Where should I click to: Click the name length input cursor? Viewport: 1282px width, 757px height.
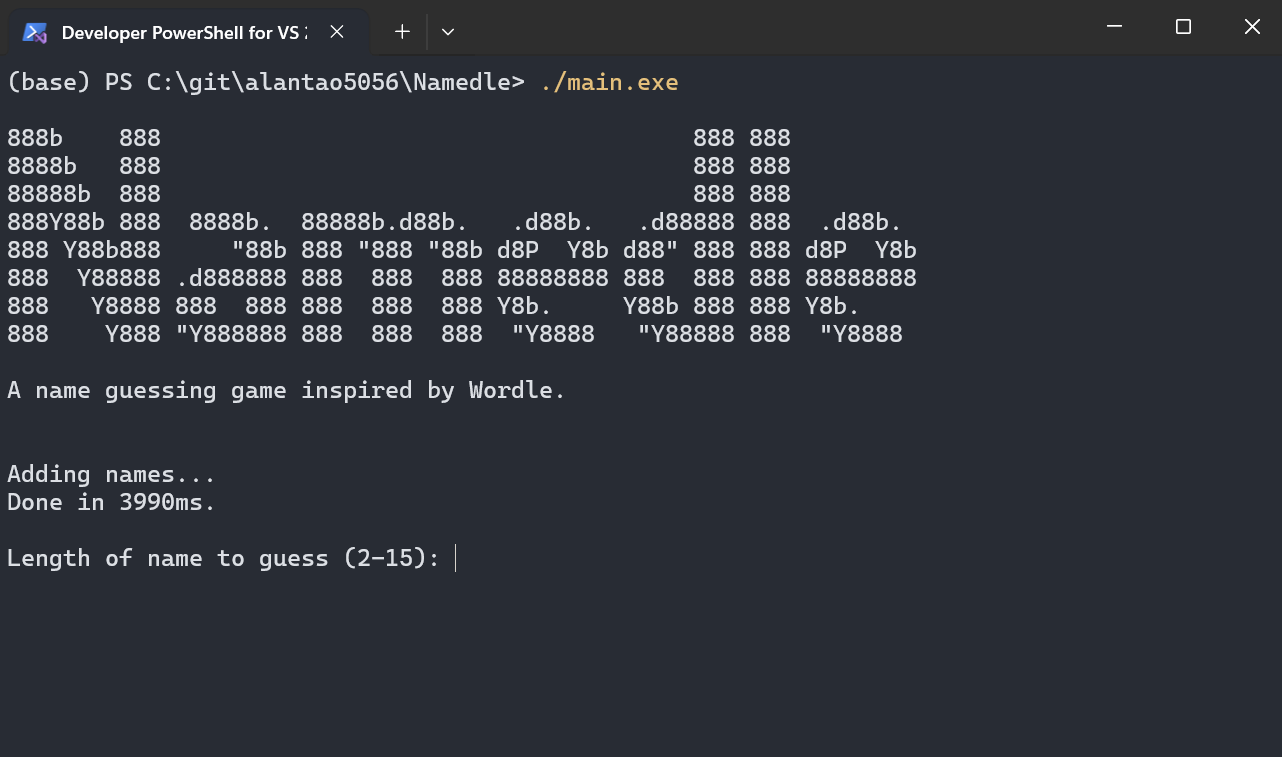[456, 558]
